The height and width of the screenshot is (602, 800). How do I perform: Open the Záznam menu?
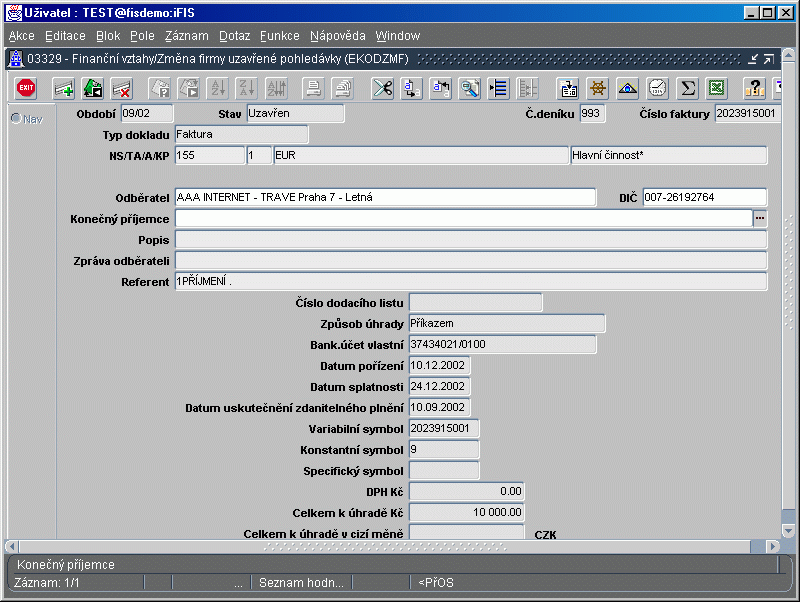(x=186, y=36)
